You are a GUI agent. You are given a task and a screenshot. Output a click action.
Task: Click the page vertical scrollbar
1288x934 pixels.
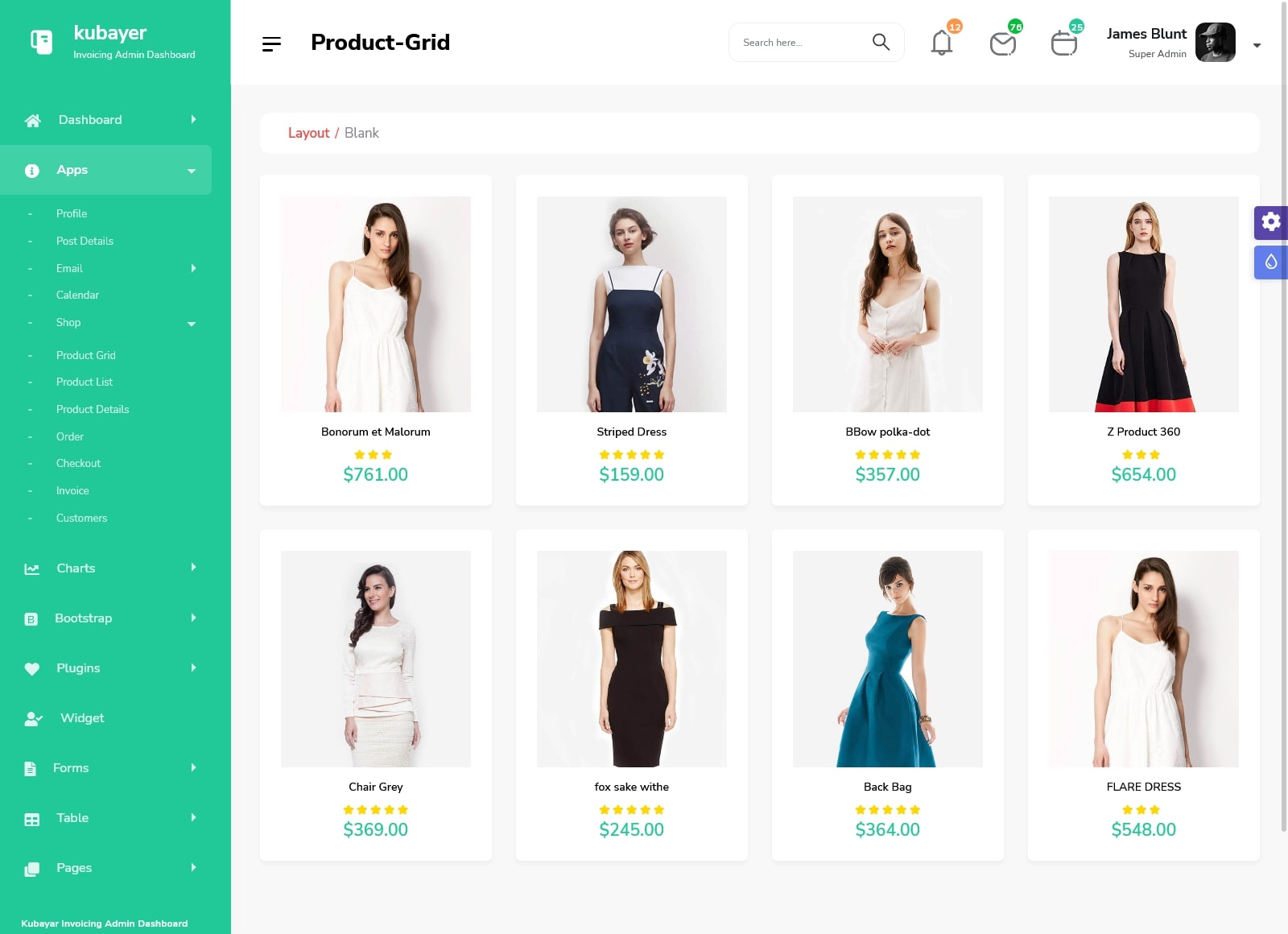1284,417
